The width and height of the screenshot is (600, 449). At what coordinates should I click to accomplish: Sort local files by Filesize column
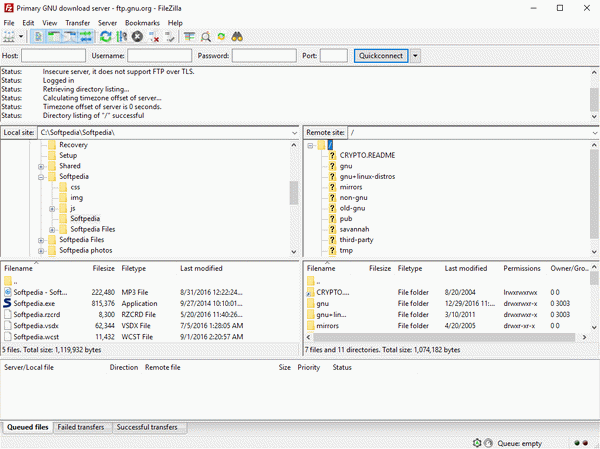[103, 268]
